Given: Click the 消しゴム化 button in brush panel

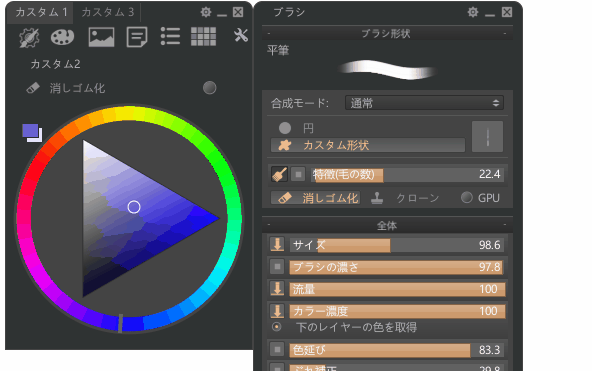Looking at the screenshot, I should point(316,198).
